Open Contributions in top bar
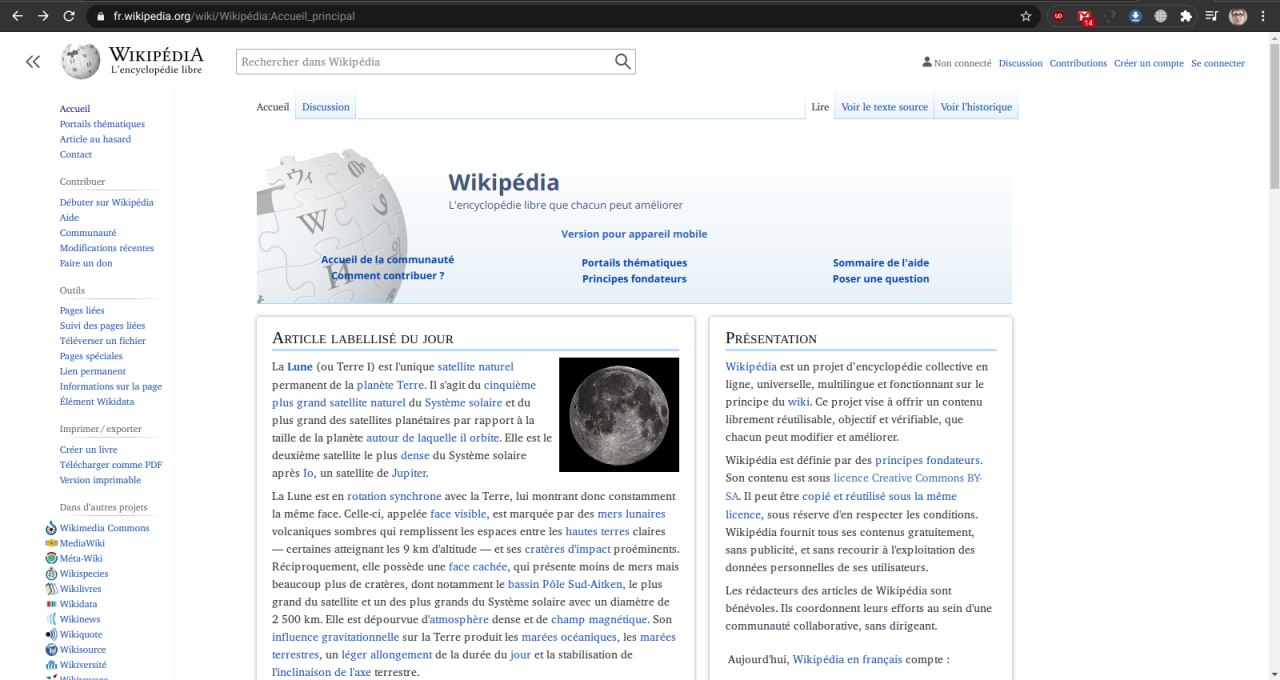The height and width of the screenshot is (680, 1280). click(1078, 63)
